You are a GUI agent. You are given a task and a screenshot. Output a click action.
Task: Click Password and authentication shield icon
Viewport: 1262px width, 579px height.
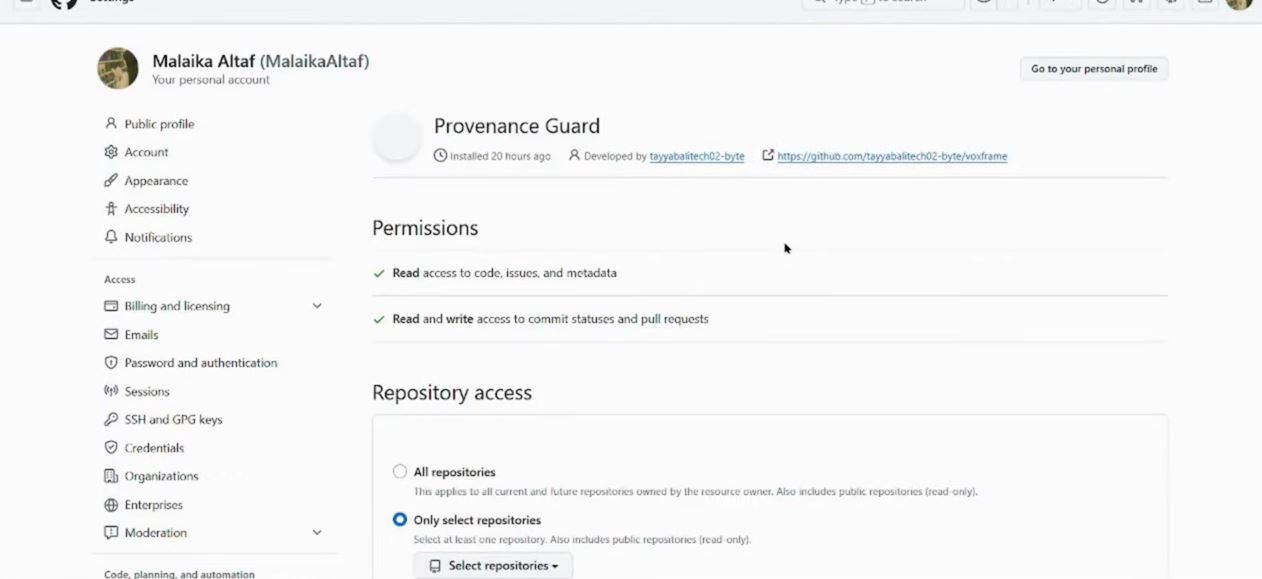111,363
